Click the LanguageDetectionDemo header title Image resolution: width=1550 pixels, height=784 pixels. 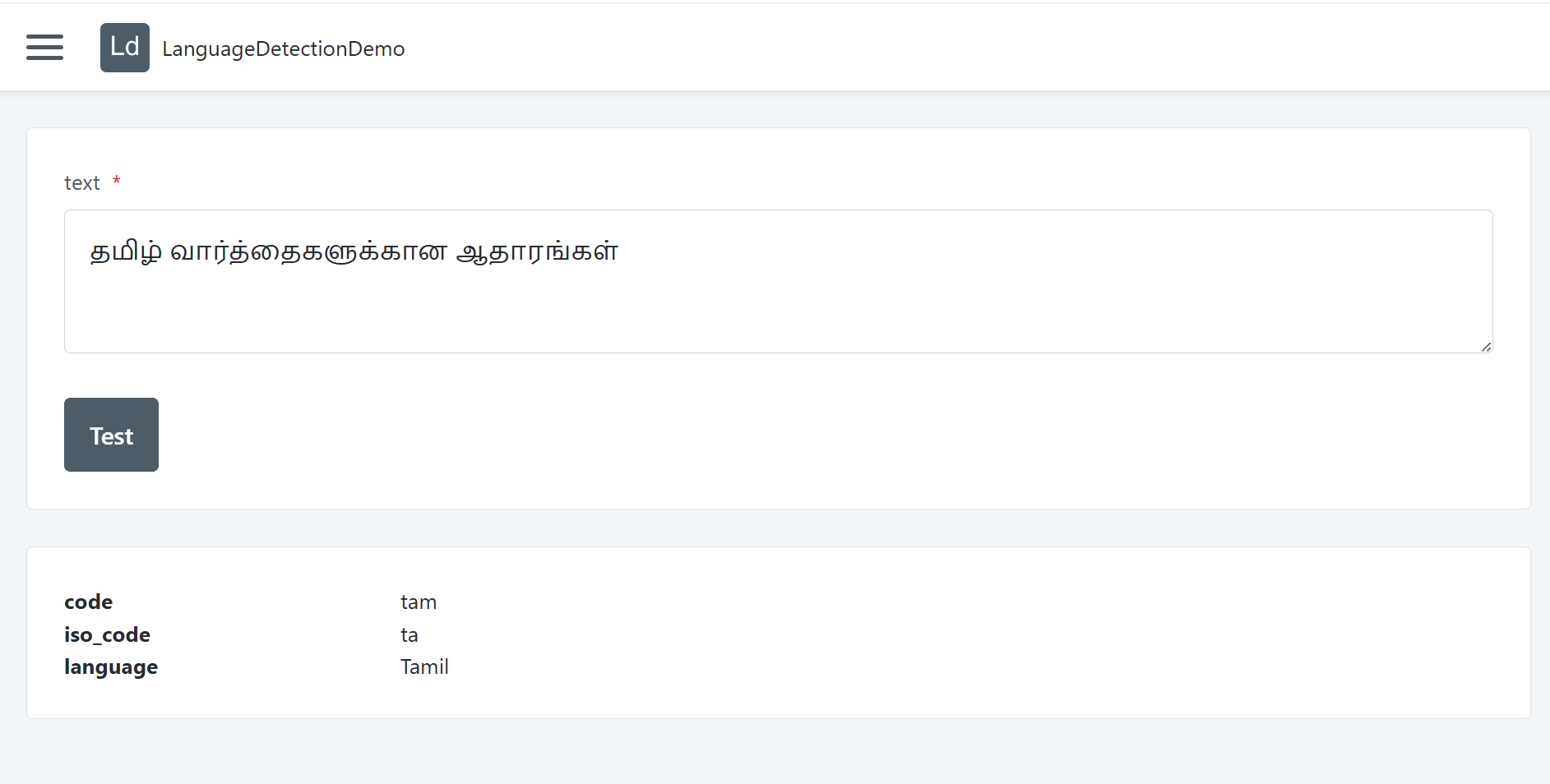pyautogui.click(x=283, y=48)
